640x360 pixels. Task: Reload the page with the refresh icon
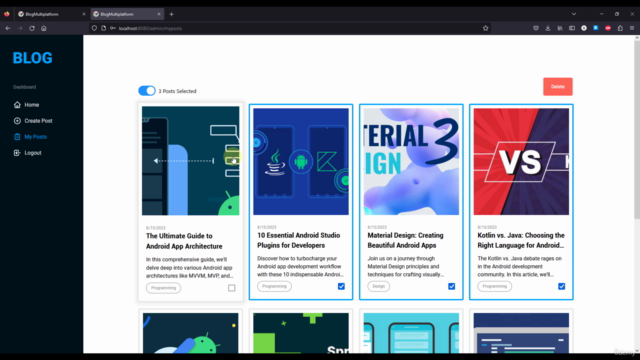point(32,28)
